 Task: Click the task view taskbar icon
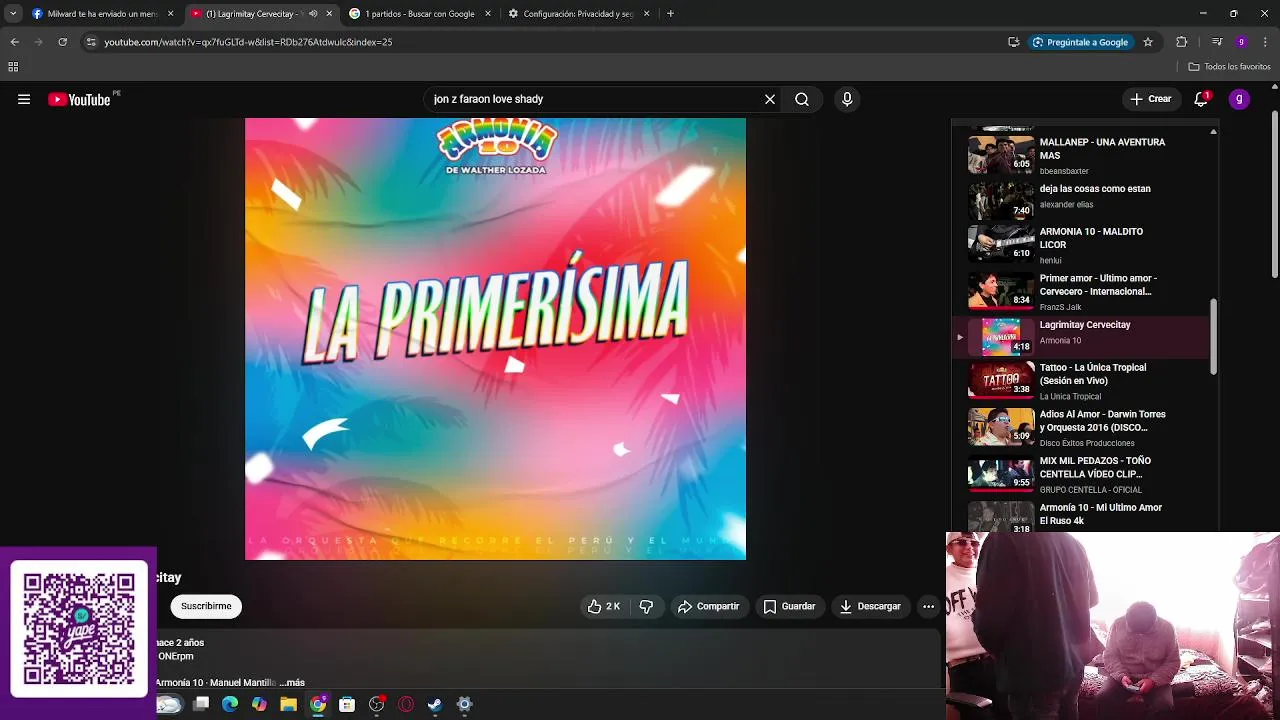tap(201, 704)
